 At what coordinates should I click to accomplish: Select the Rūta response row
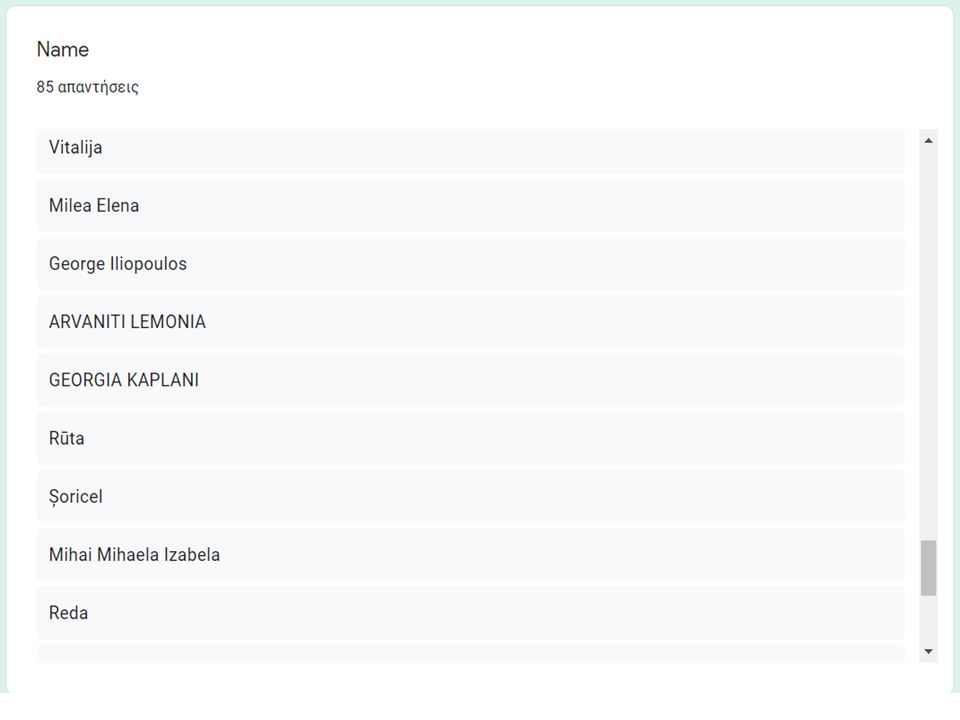(x=470, y=438)
